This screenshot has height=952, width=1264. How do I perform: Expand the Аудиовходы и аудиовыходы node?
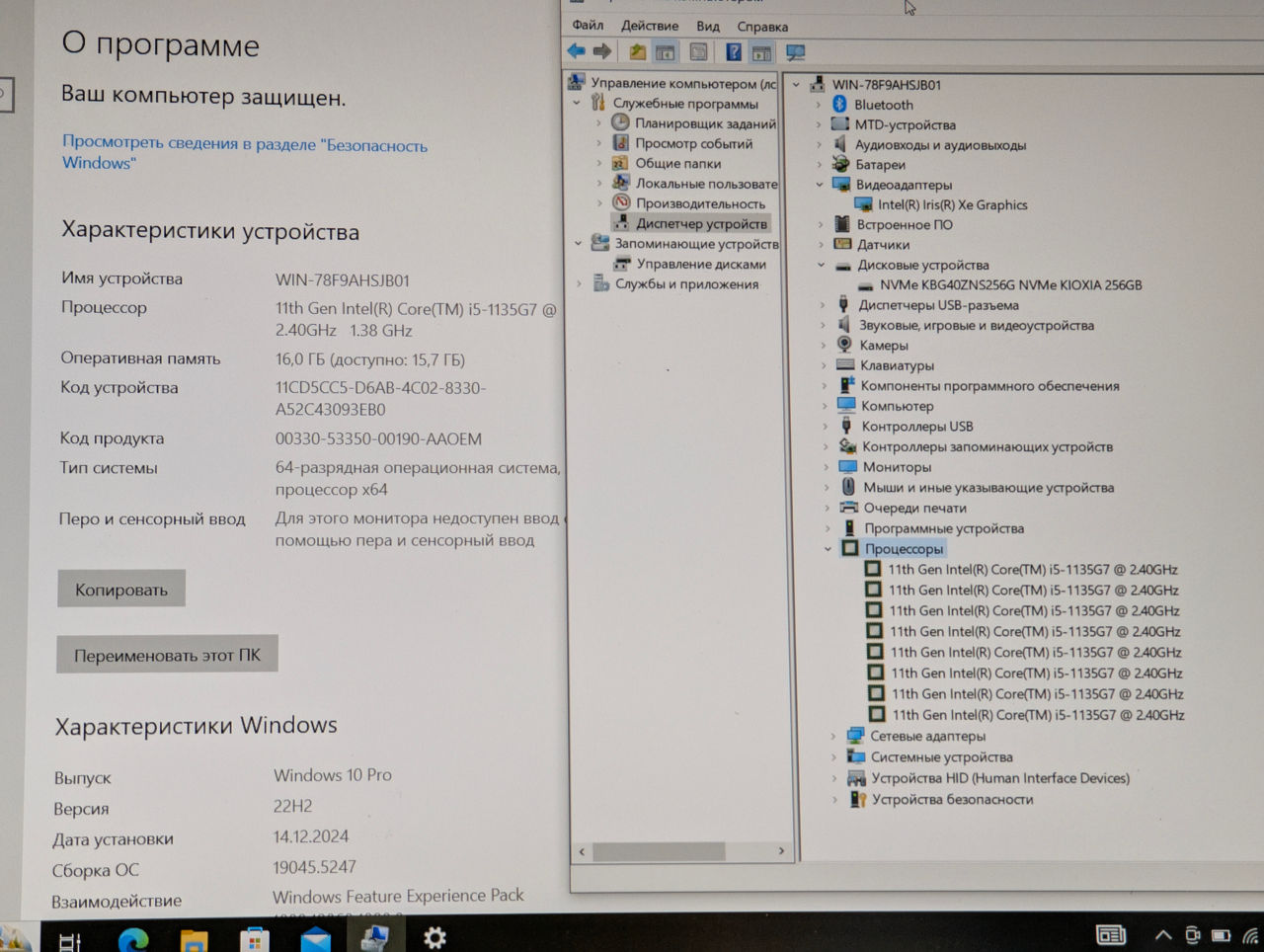click(819, 145)
